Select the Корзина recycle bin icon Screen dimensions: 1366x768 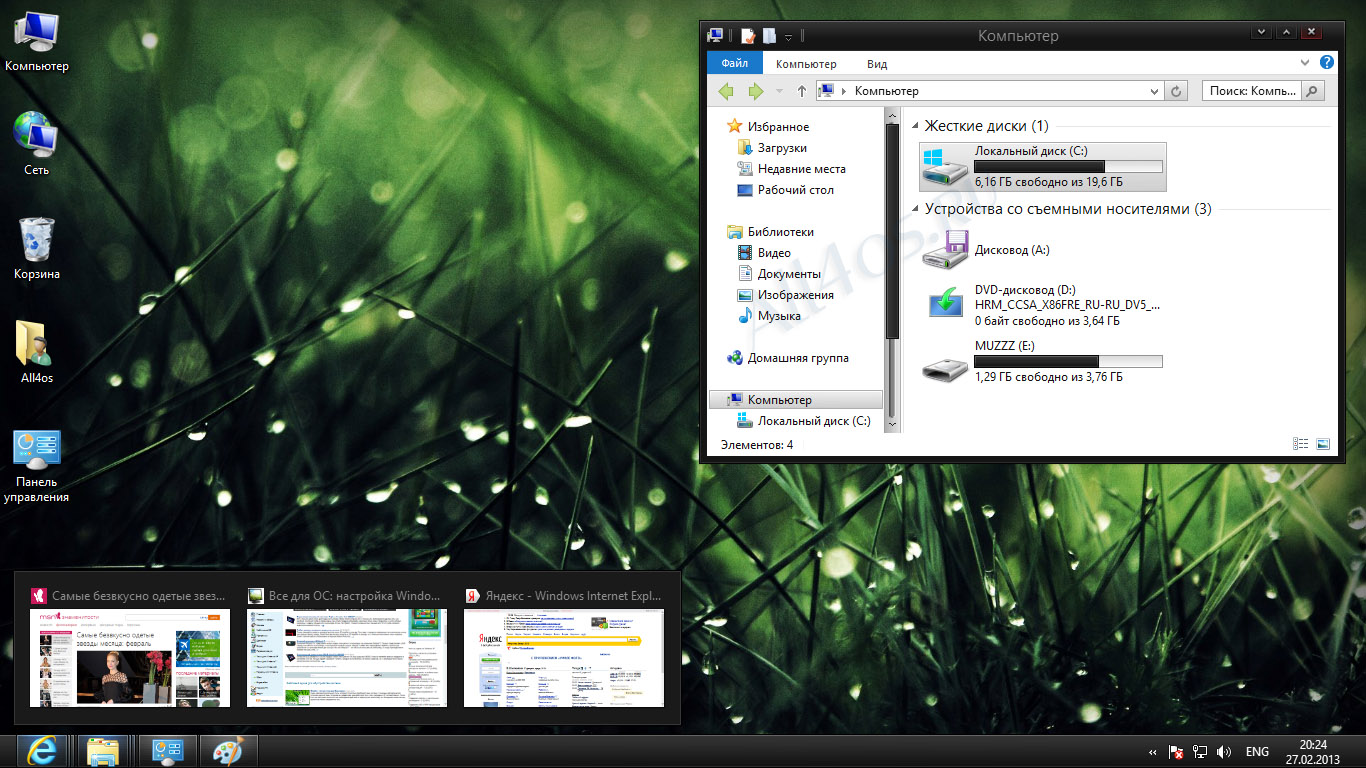[x=37, y=248]
